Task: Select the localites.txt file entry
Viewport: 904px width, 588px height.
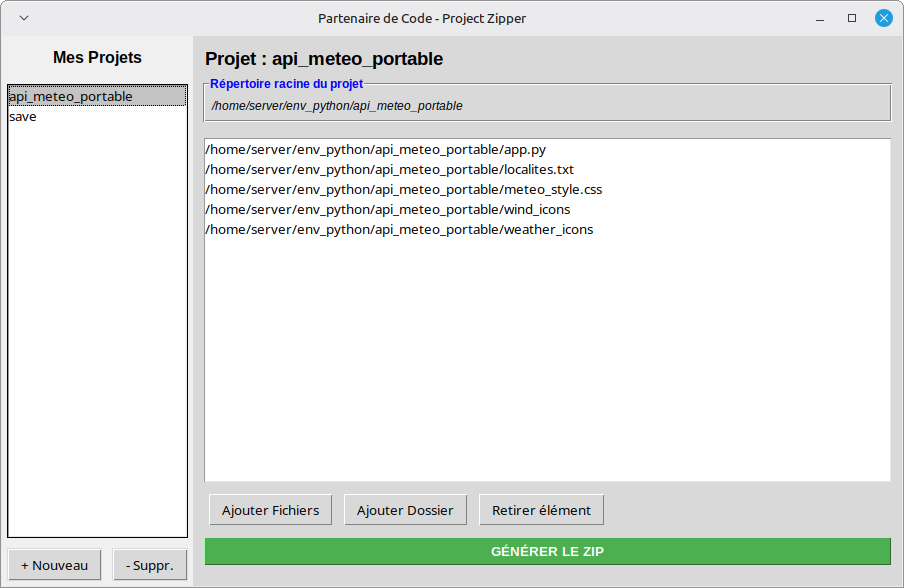Action: click(x=389, y=169)
